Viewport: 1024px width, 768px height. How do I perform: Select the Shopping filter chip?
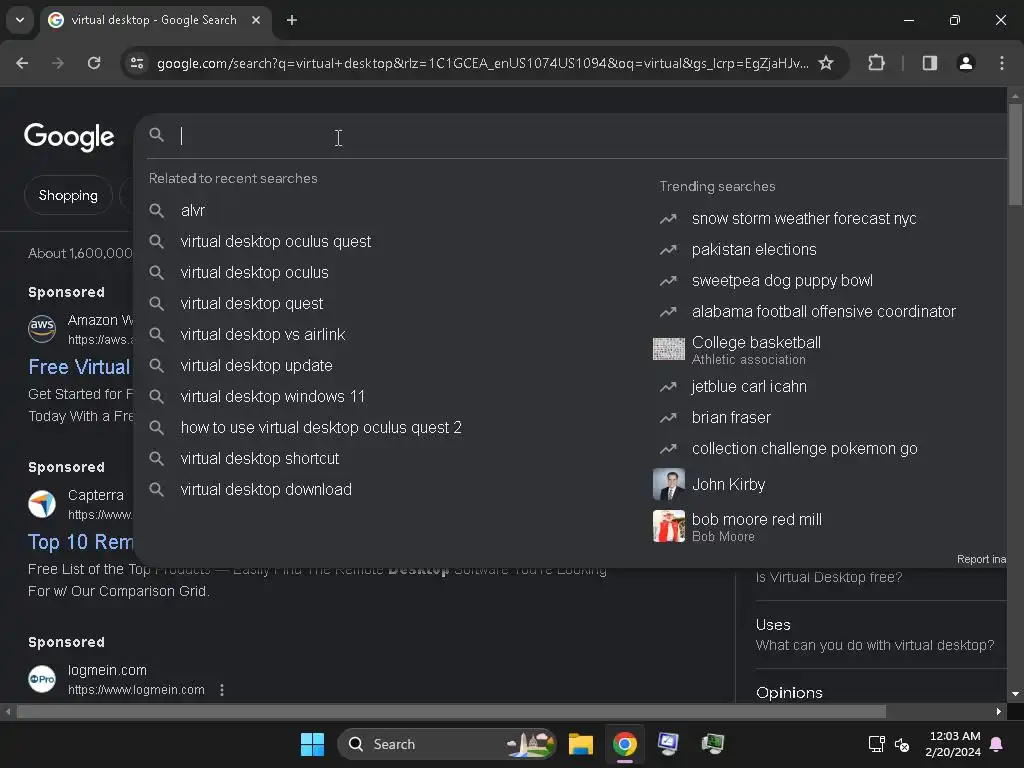point(68,195)
